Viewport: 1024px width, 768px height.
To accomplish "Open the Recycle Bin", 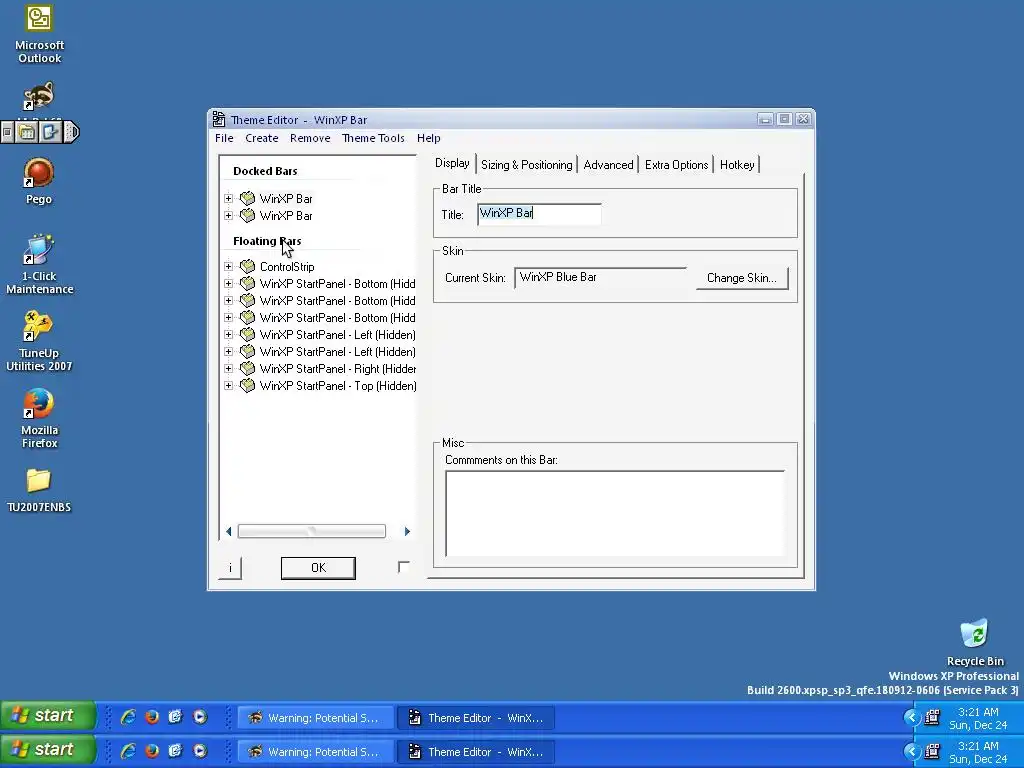I will coord(974,642).
